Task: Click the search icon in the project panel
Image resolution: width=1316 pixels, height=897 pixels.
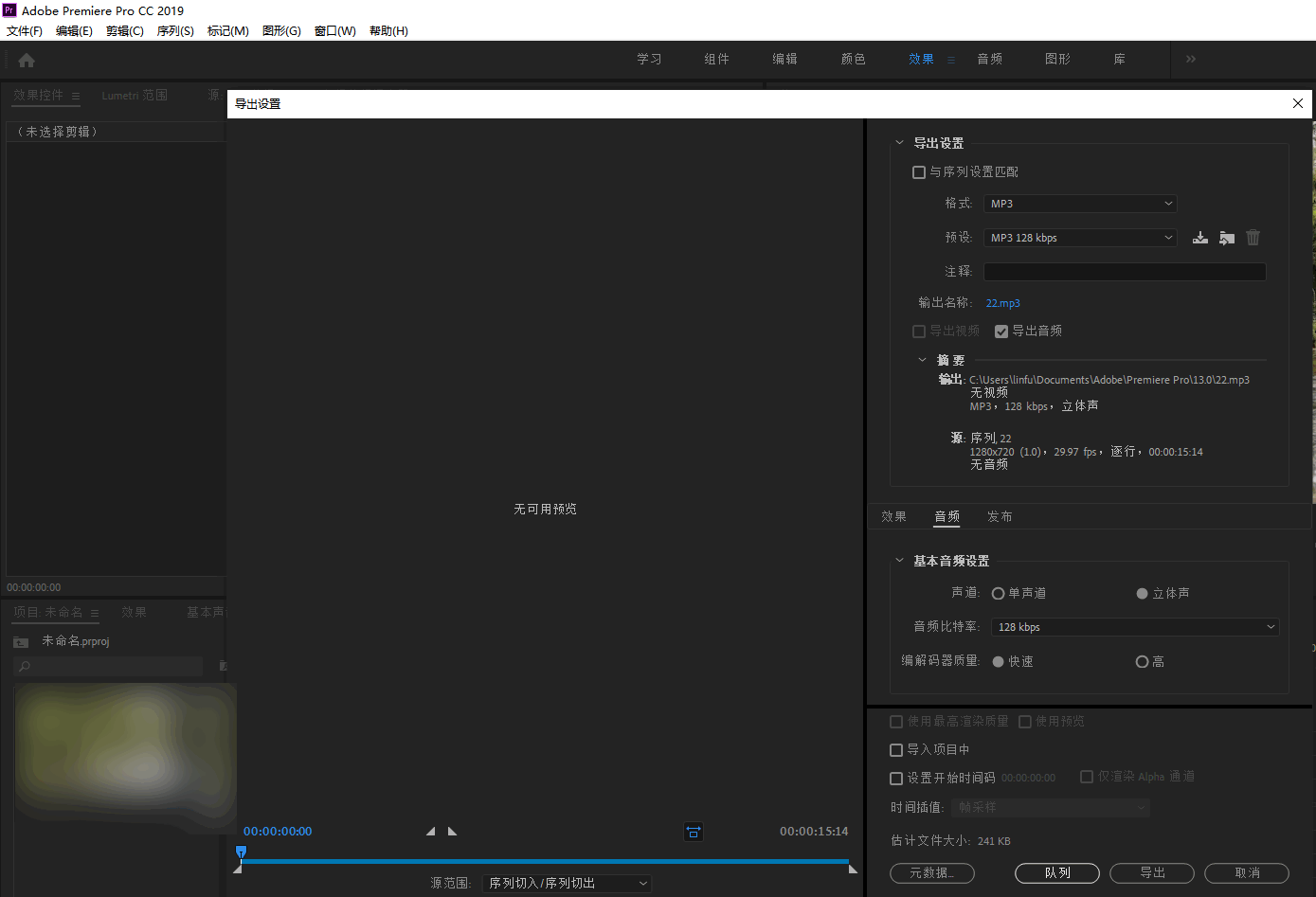Action: click(x=25, y=667)
